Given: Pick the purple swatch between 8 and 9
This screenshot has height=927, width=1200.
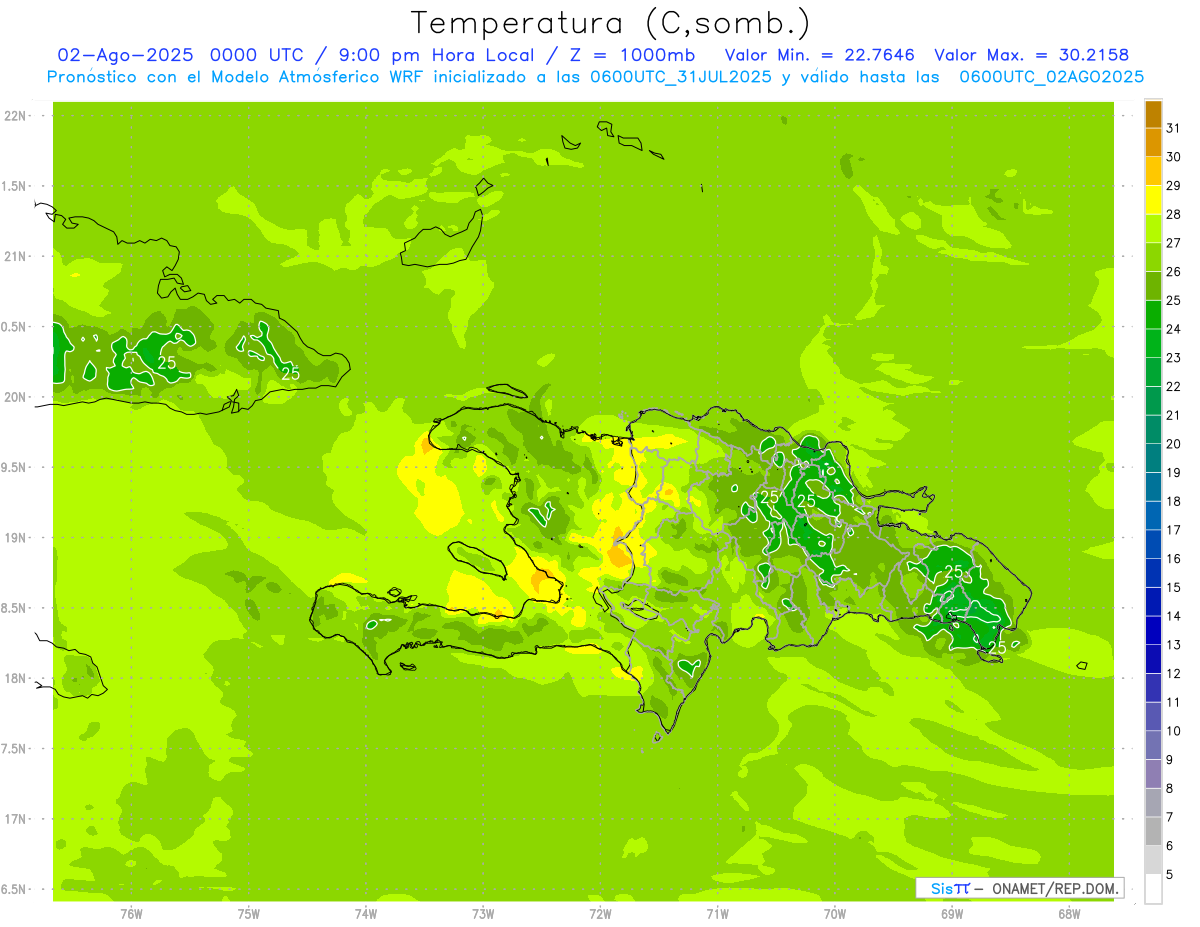Looking at the screenshot, I should 1153,774.
